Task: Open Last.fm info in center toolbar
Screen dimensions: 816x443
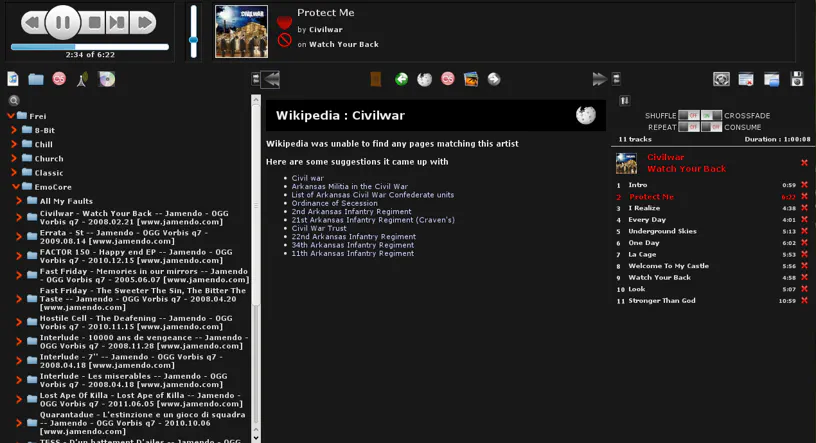Action: [448, 79]
